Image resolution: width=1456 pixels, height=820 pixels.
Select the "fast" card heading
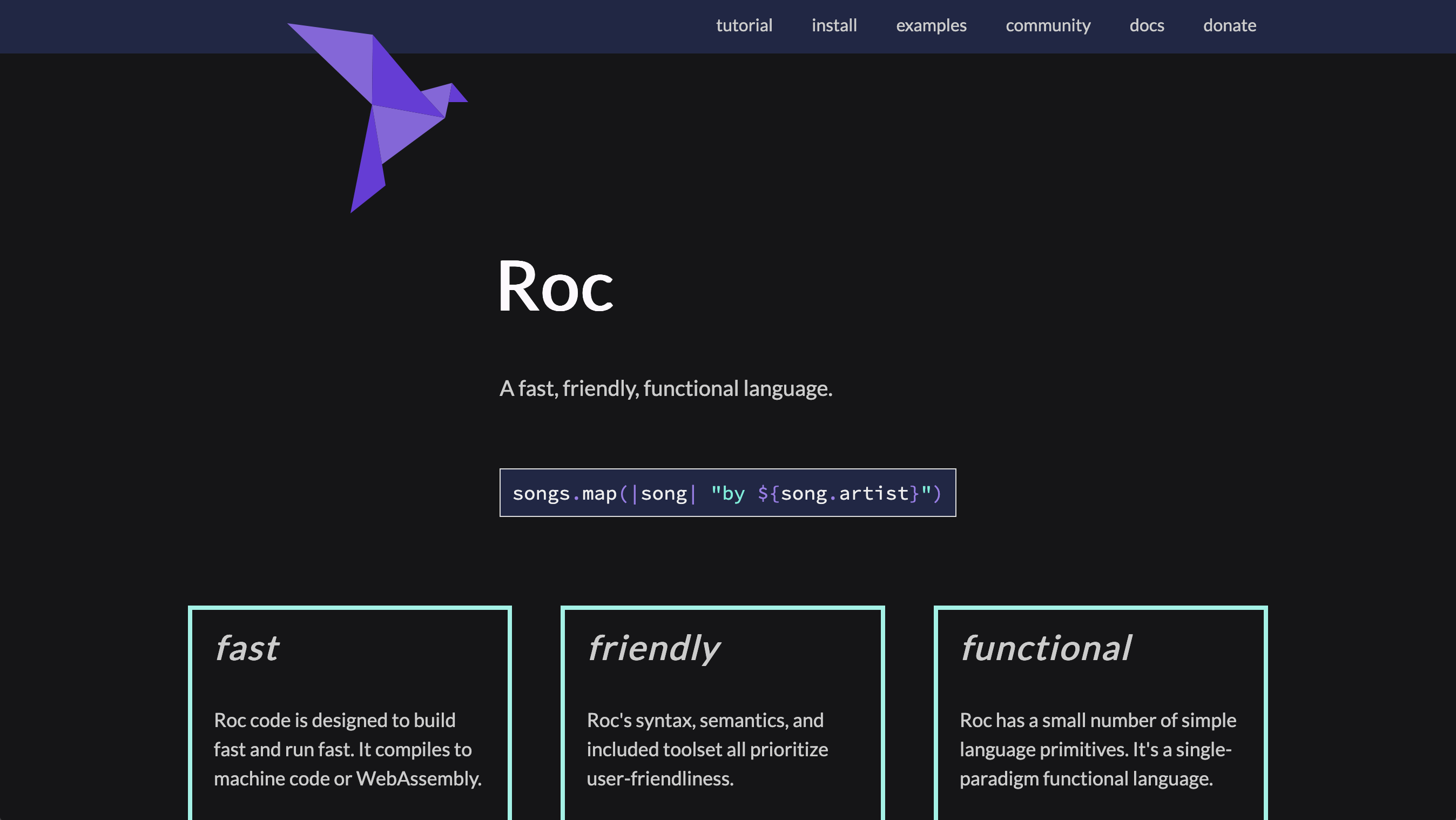click(x=246, y=648)
